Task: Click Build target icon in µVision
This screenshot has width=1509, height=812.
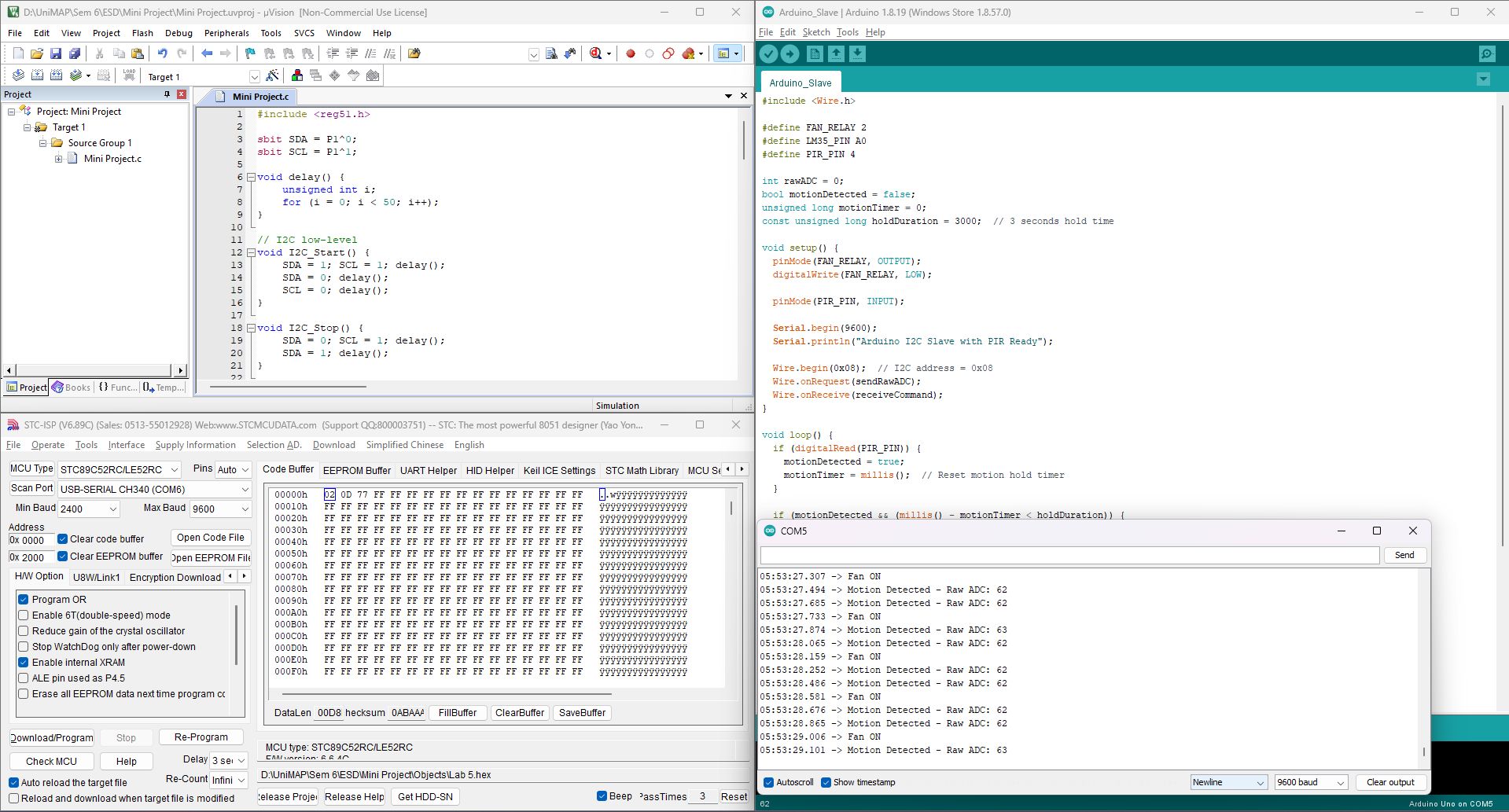Action: (x=37, y=75)
